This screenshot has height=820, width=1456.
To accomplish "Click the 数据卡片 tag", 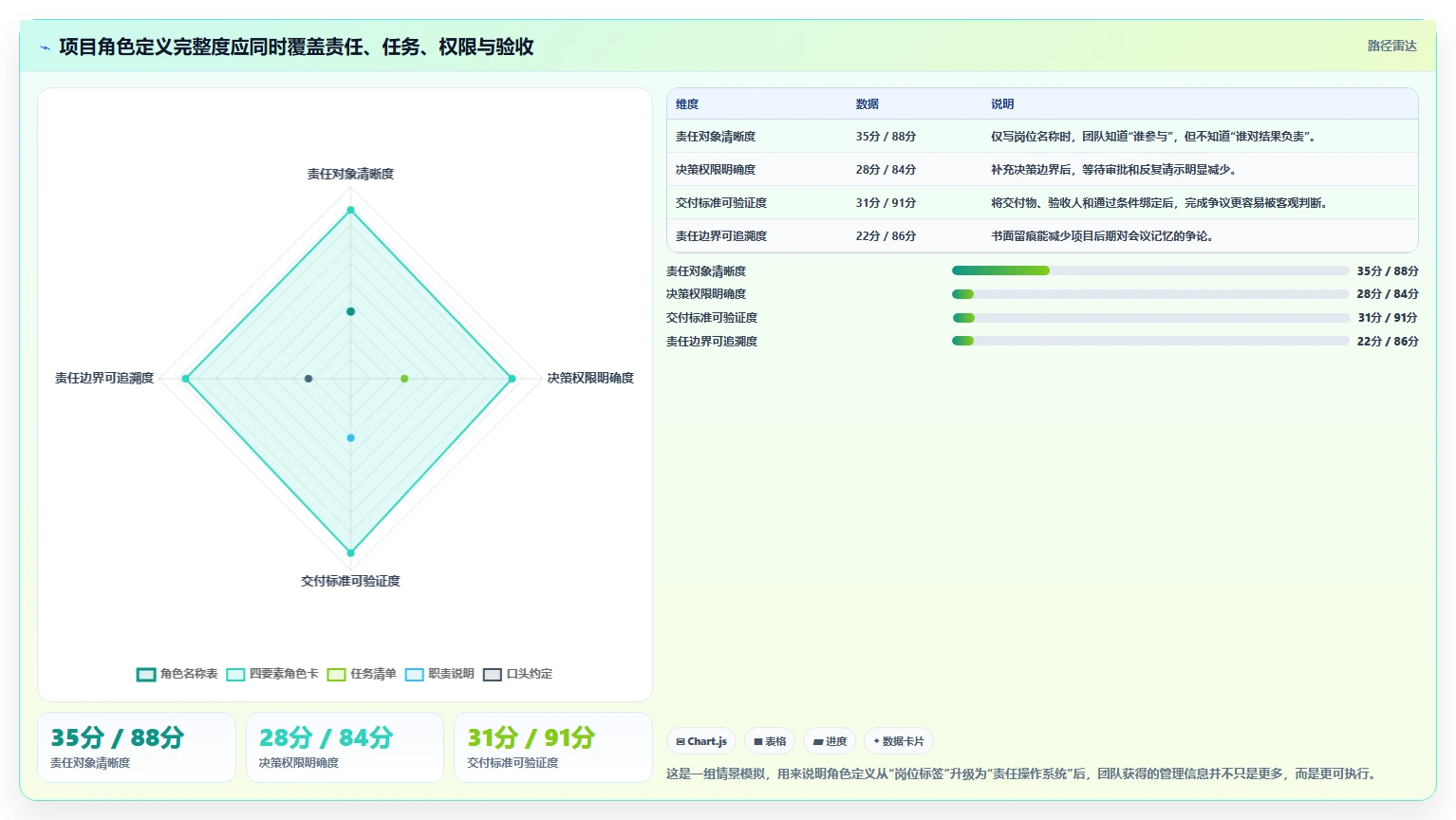I will pos(899,741).
